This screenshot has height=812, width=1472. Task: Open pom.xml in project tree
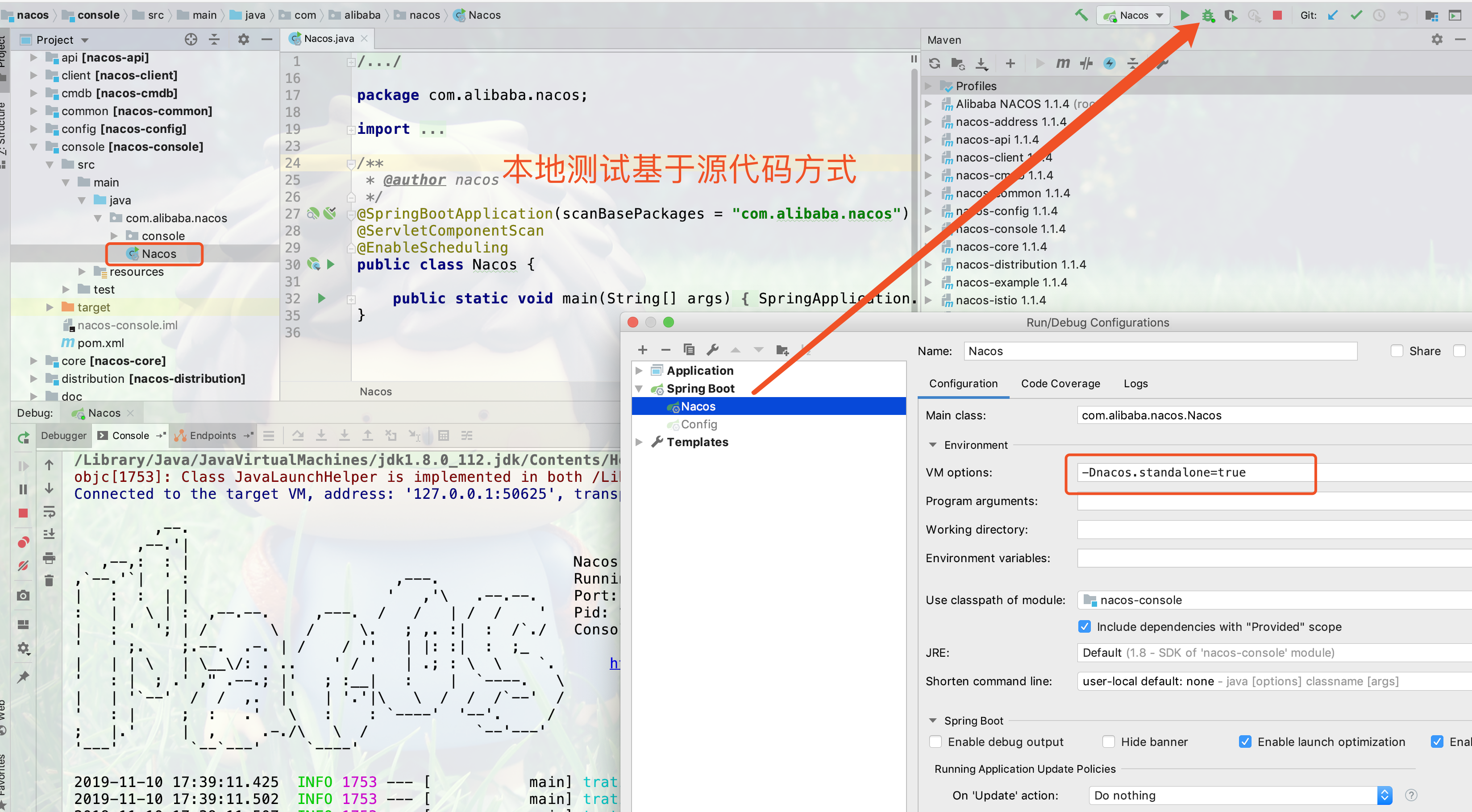100,343
